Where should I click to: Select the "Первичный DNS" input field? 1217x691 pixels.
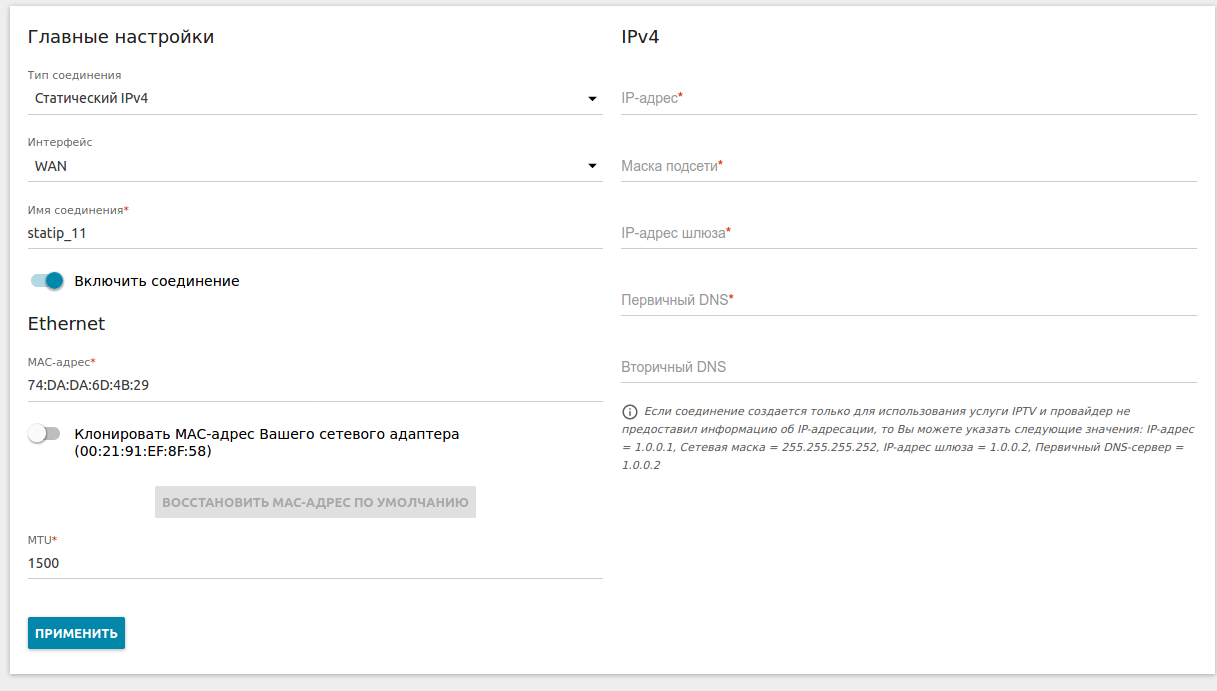point(908,300)
